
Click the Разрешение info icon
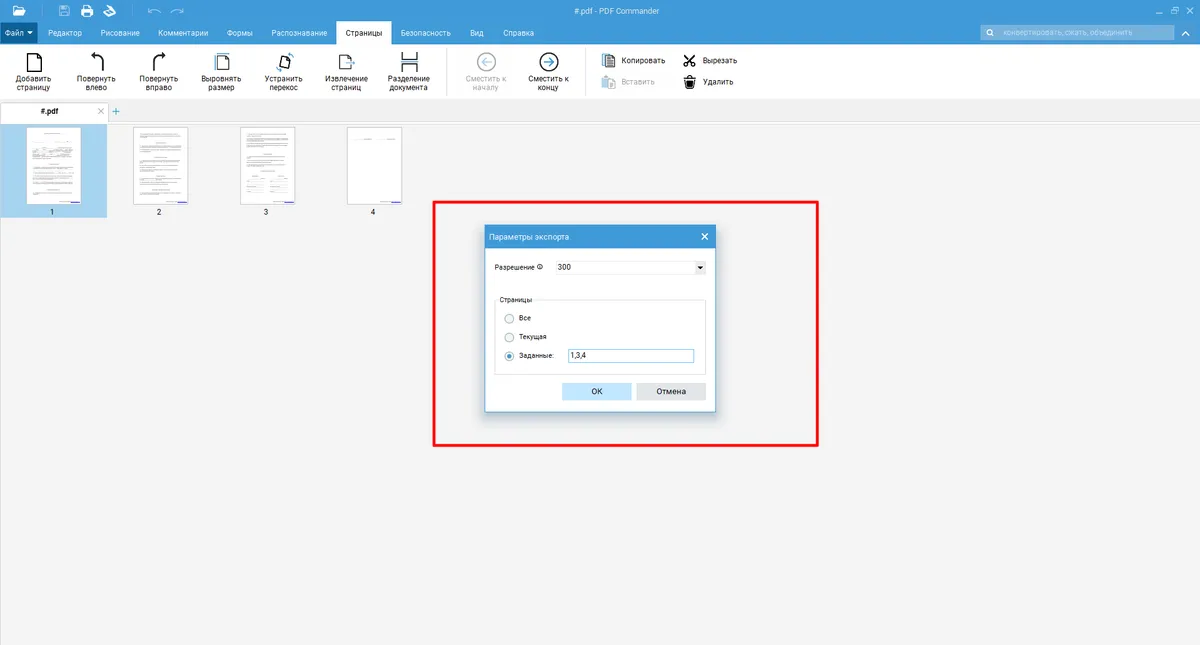pyautogui.click(x=540, y=267)
